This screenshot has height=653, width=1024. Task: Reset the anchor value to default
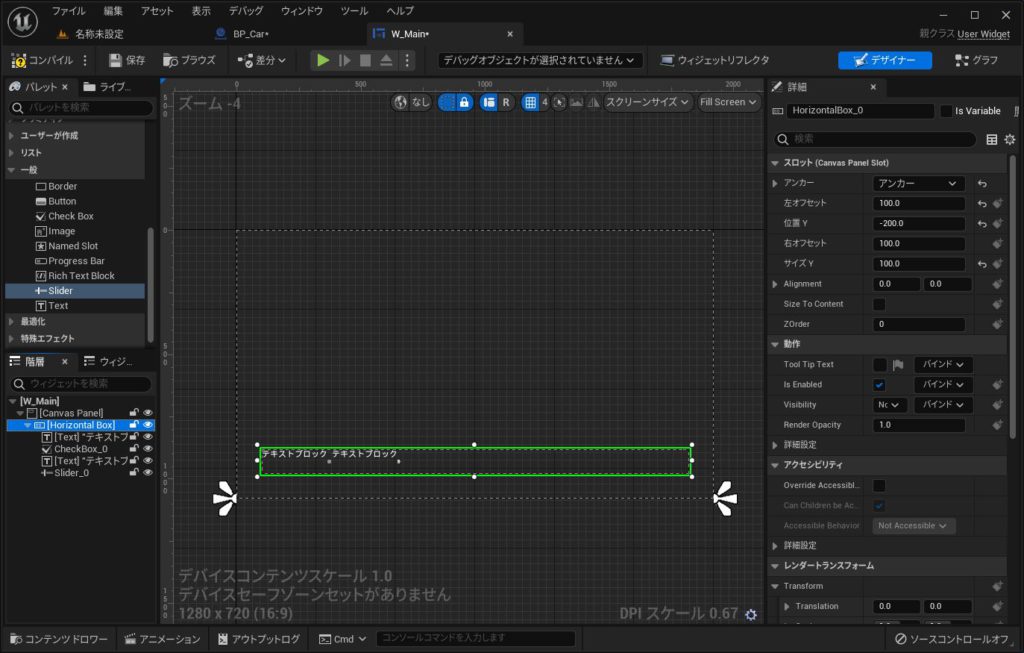pyautogui.click(x=982, y=183)
